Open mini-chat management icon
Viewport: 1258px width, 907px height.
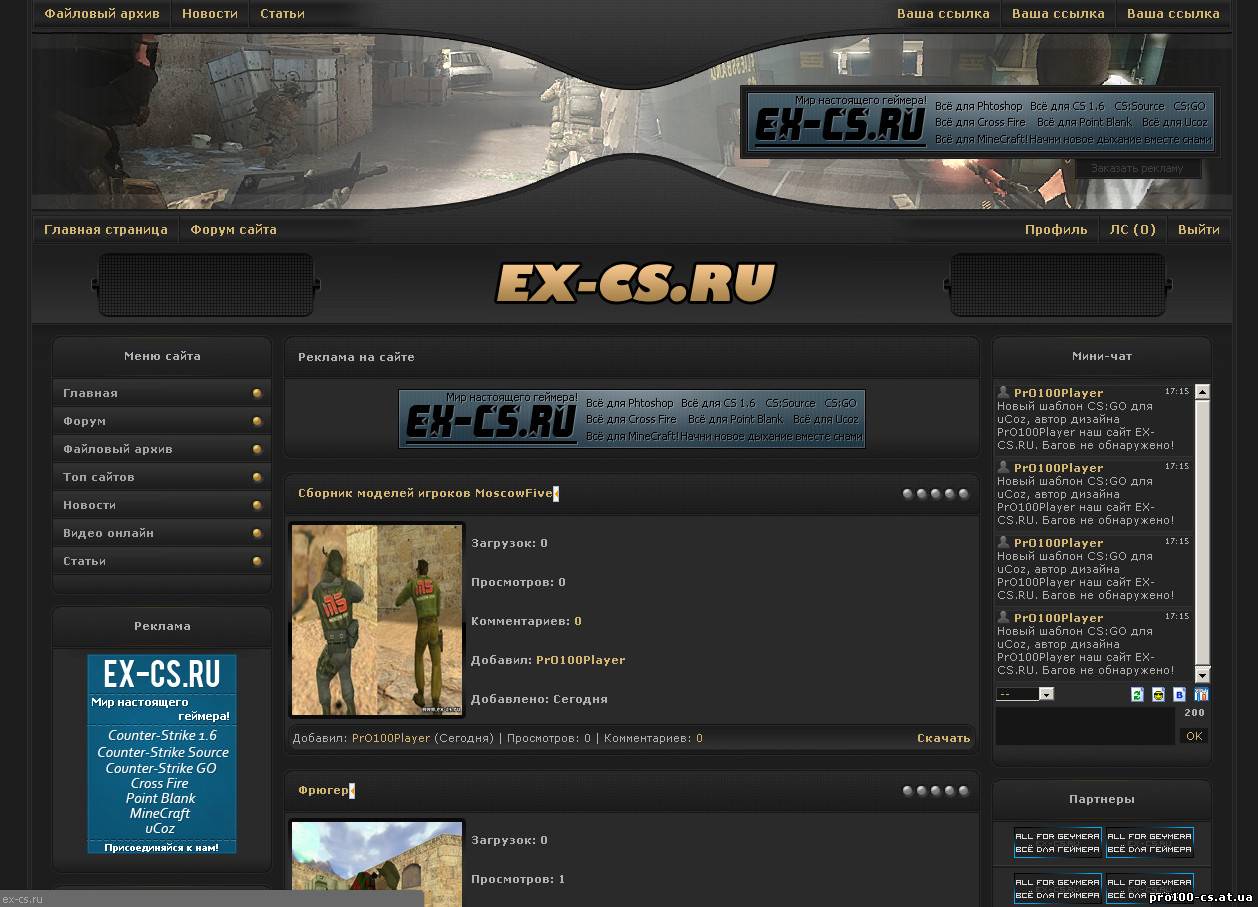[1201, 694]
